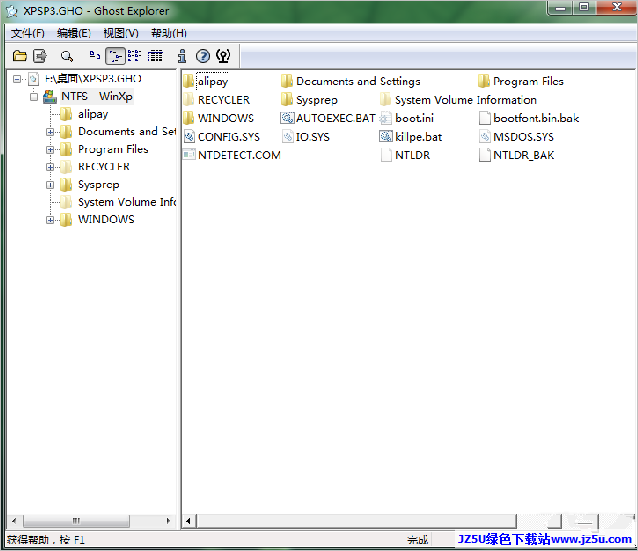Collapse the NTFS WinXp partition node
This screenshot has height=551, width=638.
click(34, 97)
